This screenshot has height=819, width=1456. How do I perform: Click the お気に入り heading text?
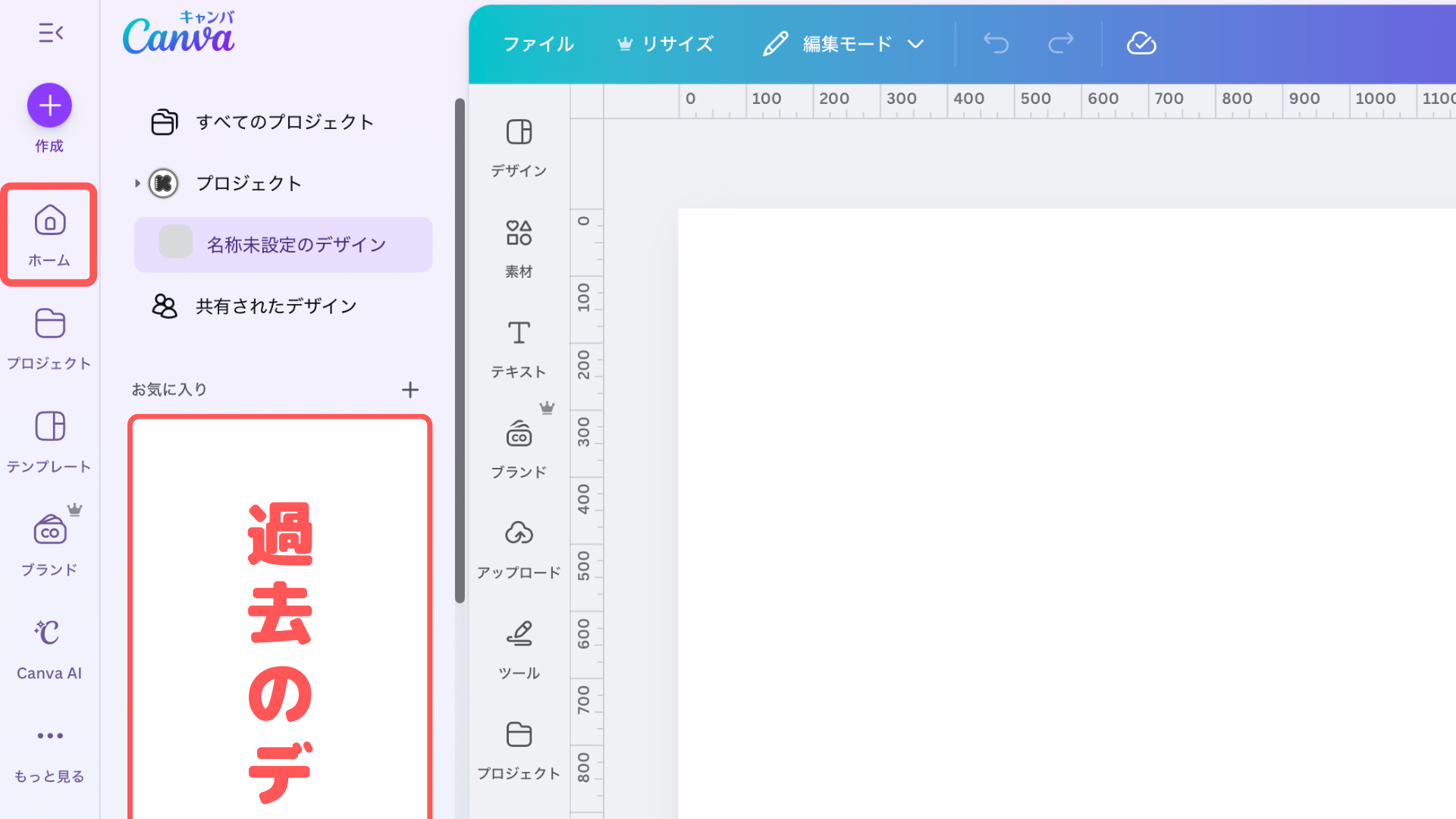pos(169,390)
